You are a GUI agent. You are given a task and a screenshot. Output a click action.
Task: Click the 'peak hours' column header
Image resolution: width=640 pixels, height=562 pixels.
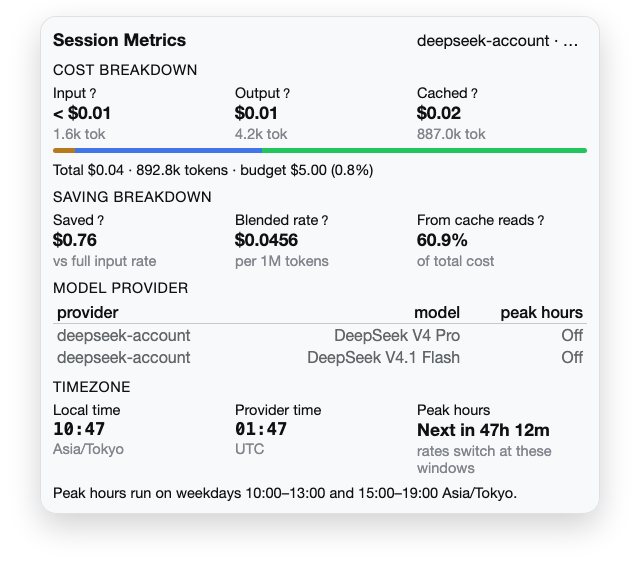[542, 313]
